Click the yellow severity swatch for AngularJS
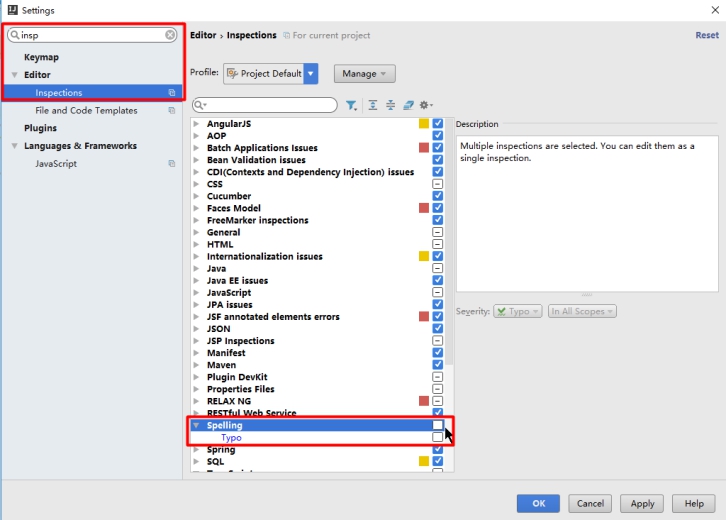The height and width of the screenshot is (520, 726). point(424,124)
